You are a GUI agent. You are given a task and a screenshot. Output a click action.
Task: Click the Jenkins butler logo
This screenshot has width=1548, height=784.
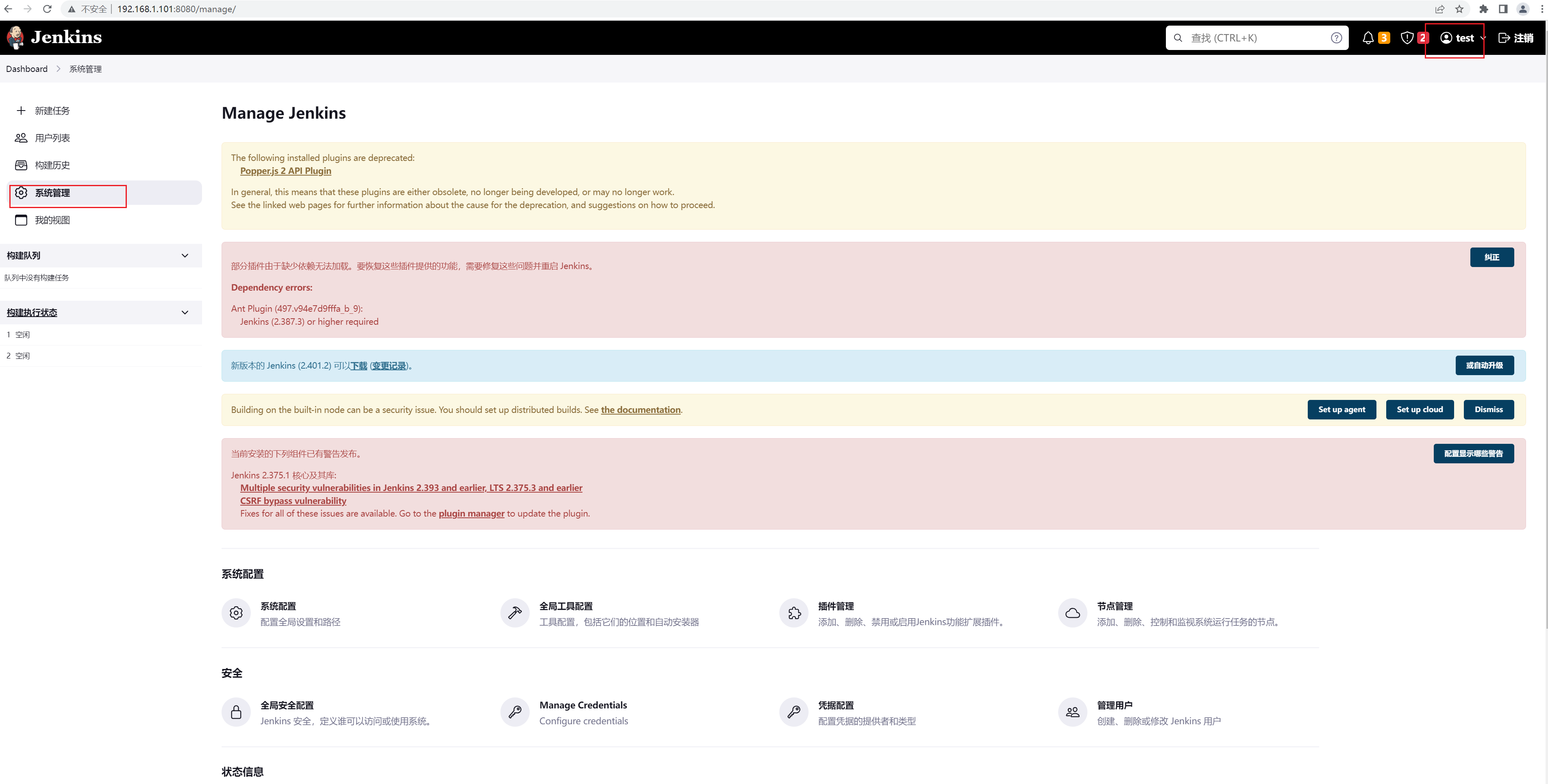(x=15, y=37)
